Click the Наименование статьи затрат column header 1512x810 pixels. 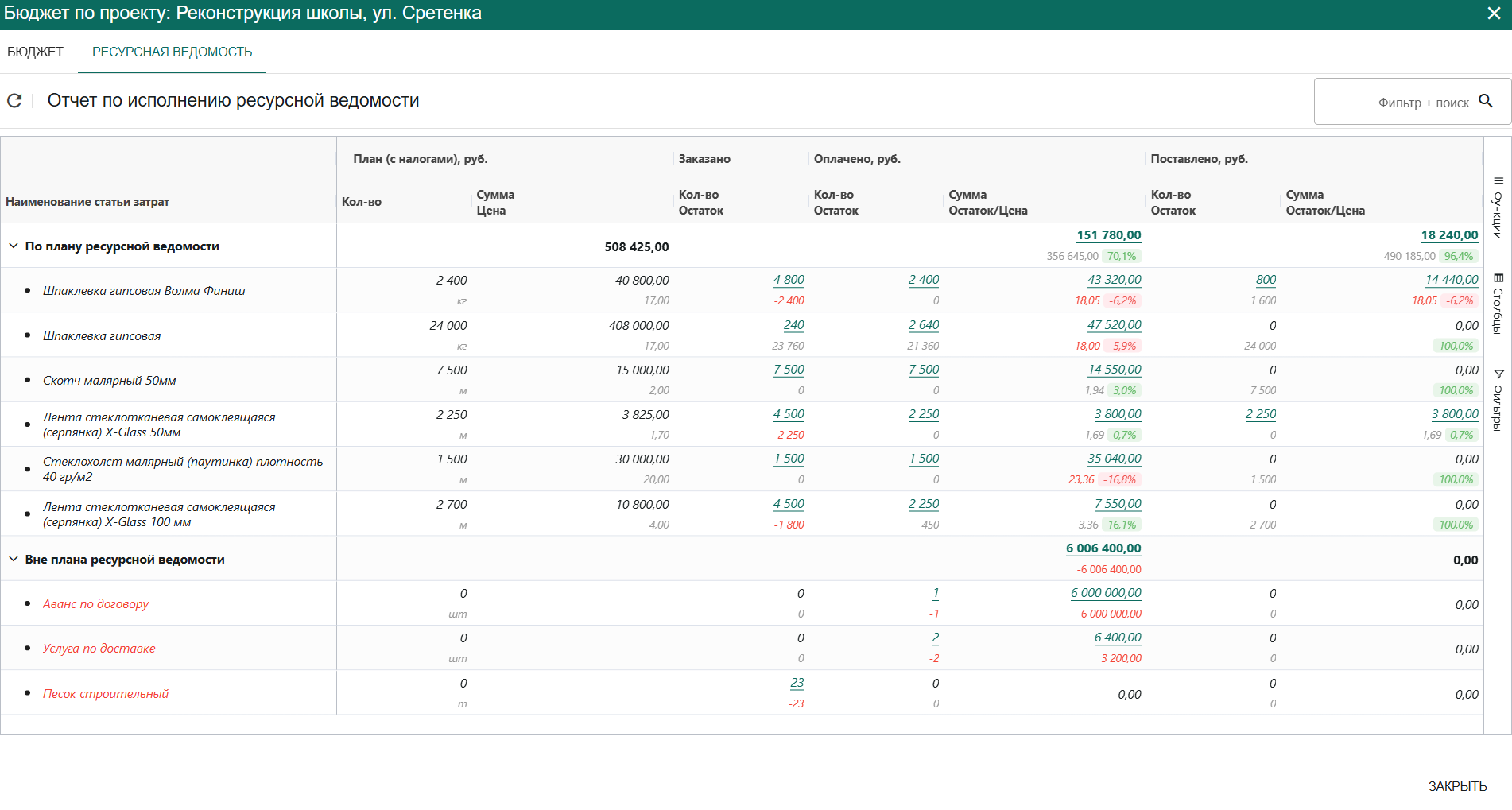87,202
